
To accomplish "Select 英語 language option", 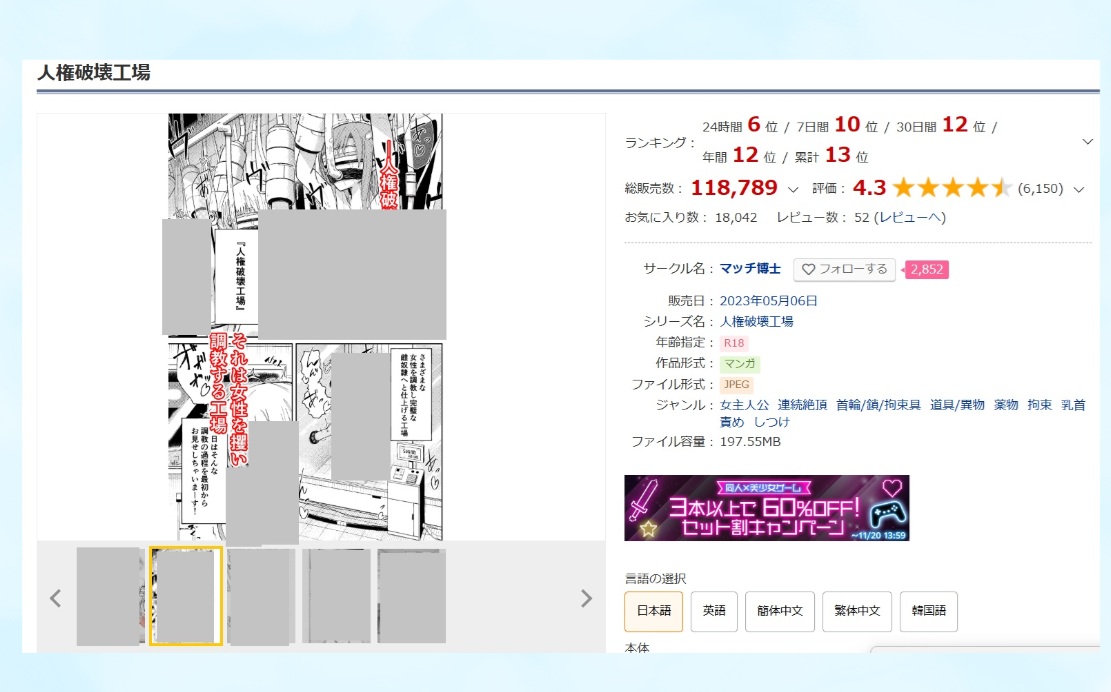I will click(714, 611).
